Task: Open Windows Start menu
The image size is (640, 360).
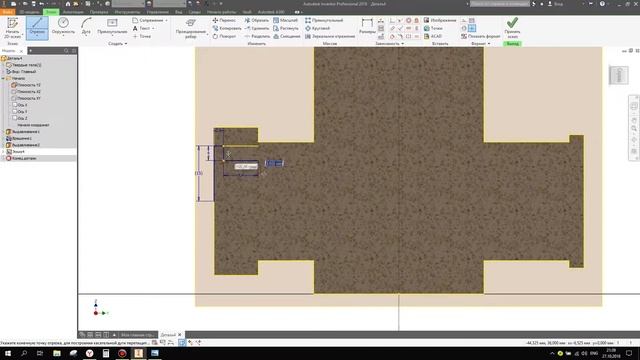Action: click(x=8, y=353)
